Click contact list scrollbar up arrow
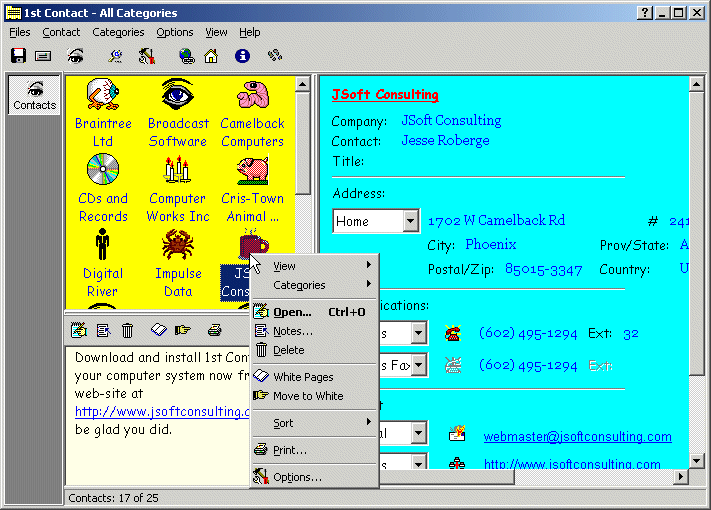This screenshot has width=711, height=510. coord(302,84)
